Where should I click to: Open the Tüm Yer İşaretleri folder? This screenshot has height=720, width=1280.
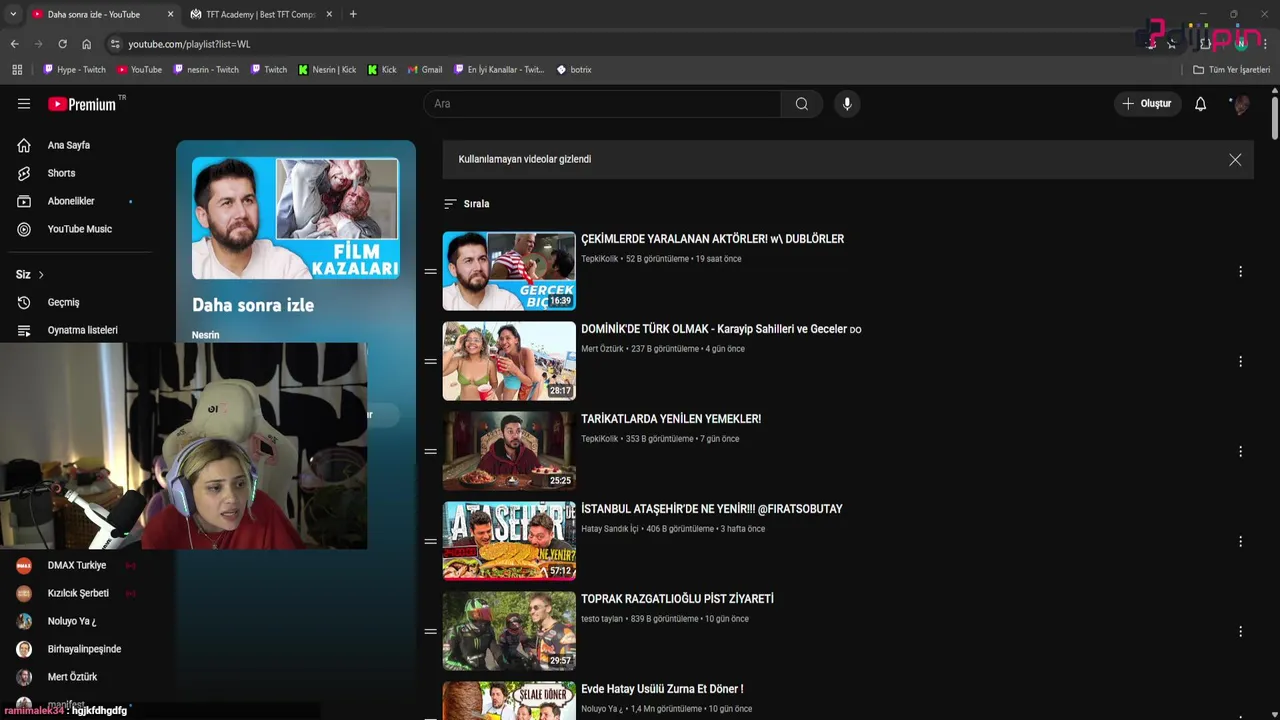(x=1232, y=70)
